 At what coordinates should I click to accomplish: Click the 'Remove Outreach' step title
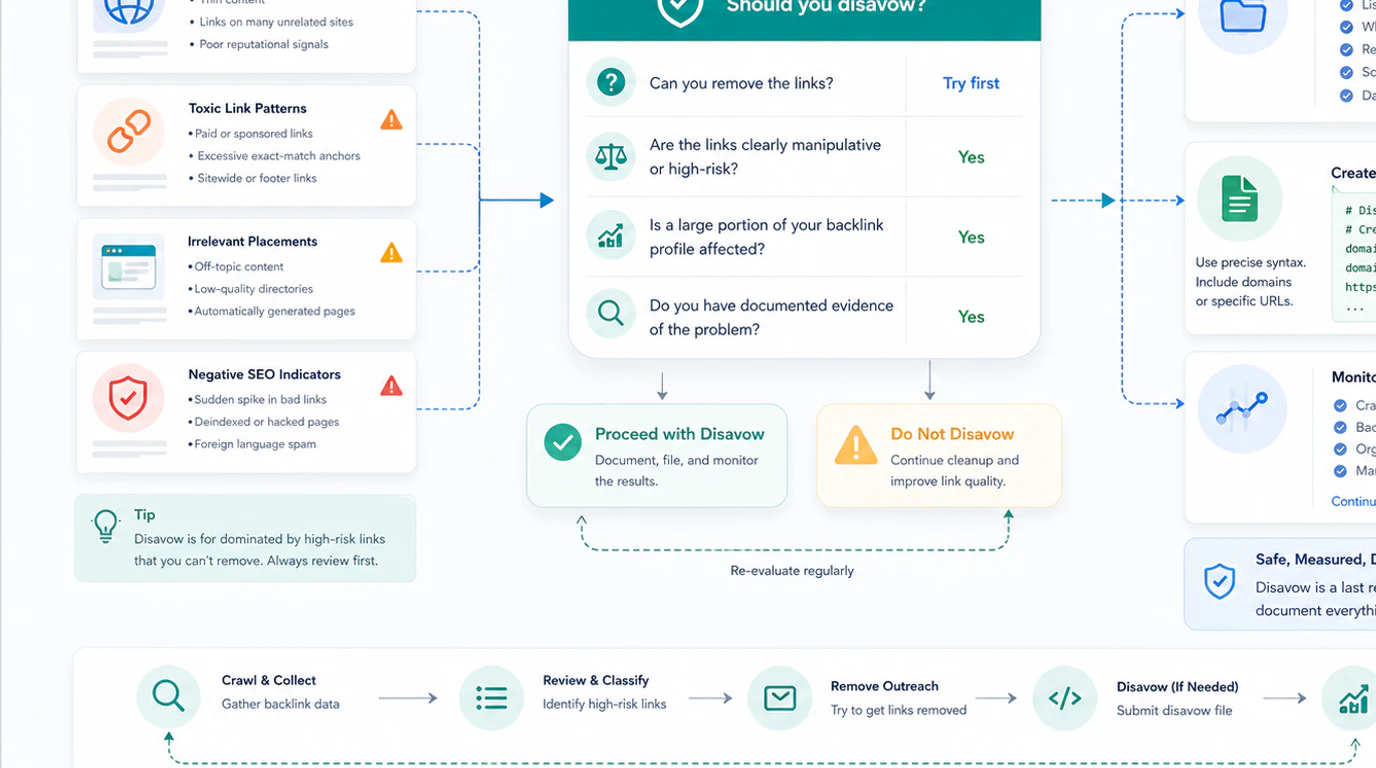(884, 686)
